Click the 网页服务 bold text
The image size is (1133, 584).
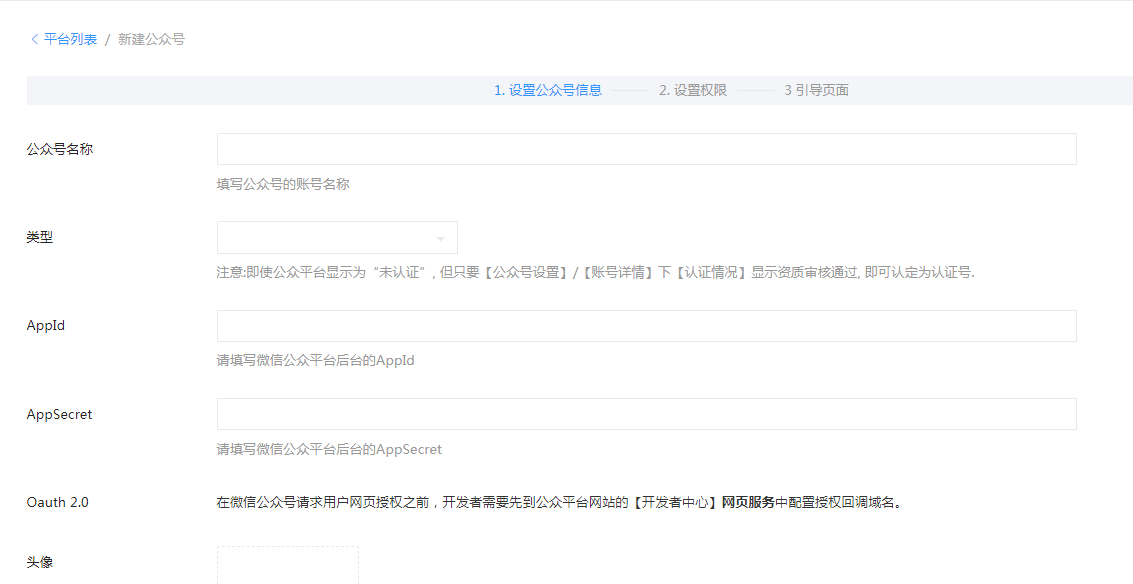[x=748, y=502]
